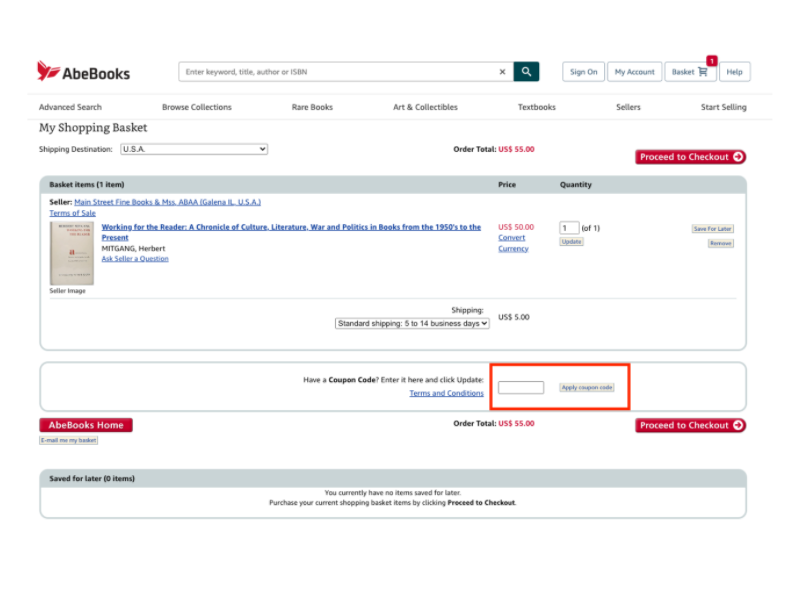Screen dimensions: 800x600
Task: Click Save For Later button
Action: [713, 229]
